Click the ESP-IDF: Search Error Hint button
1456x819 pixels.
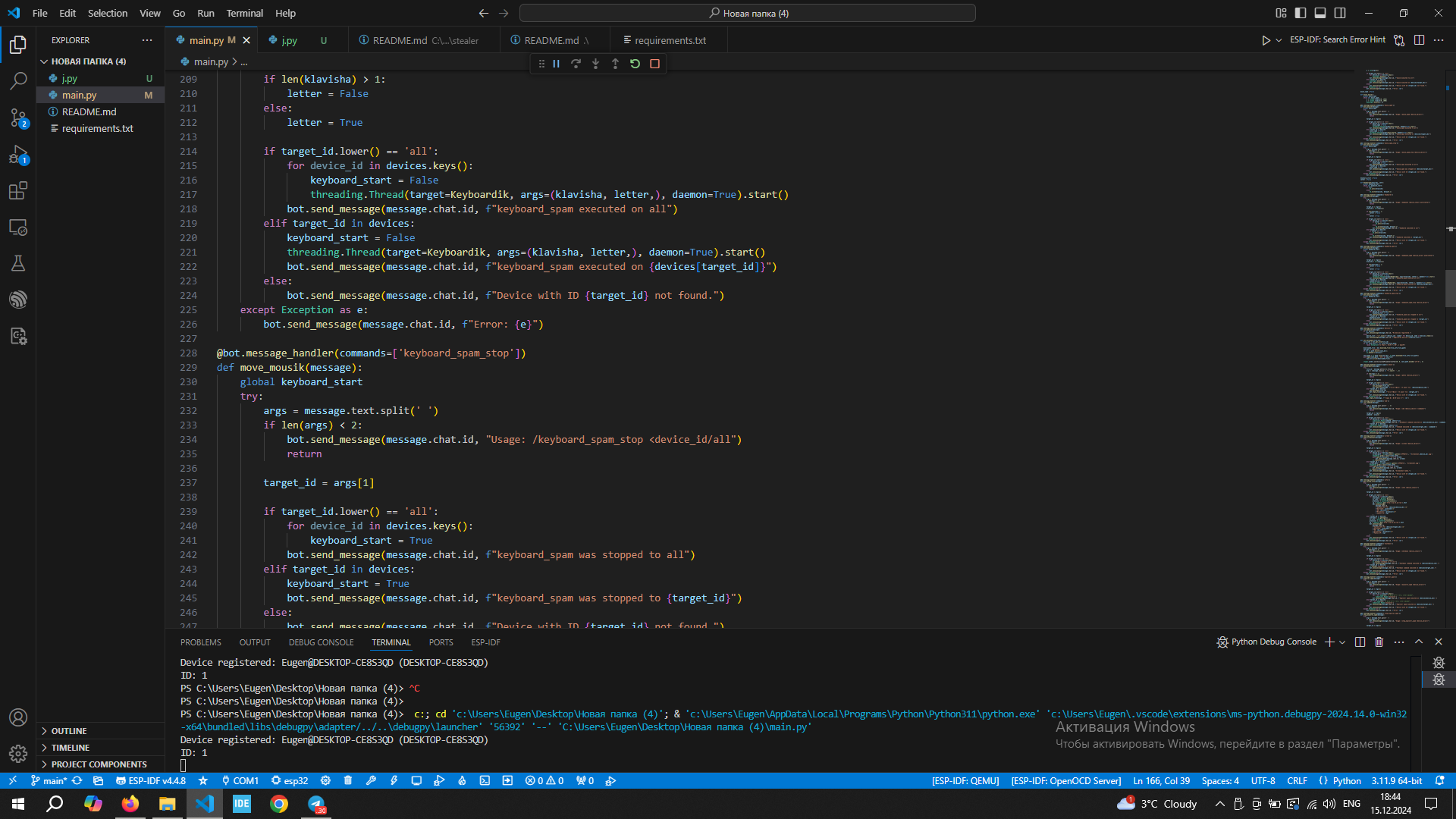pos(1337,40)
